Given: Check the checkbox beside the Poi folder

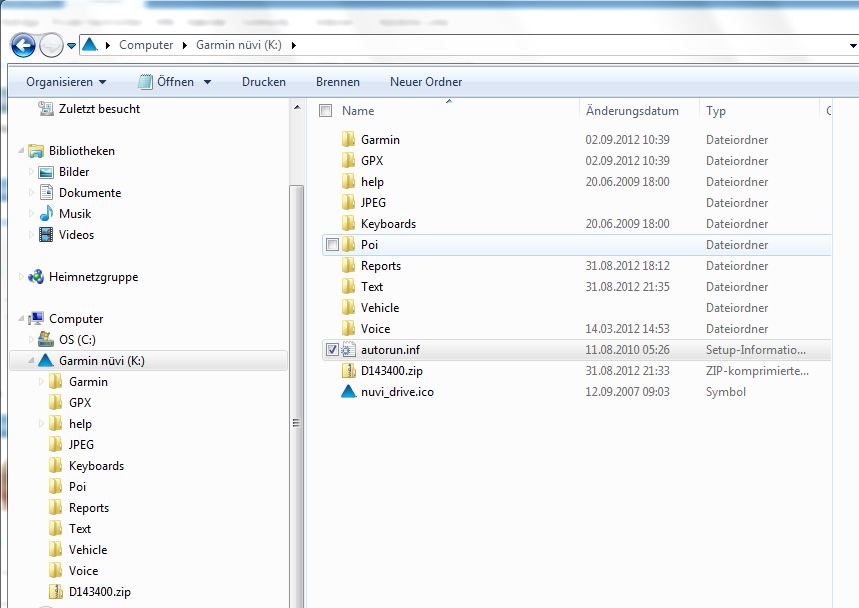Looking at the screenshot, I should pos(332,245).
